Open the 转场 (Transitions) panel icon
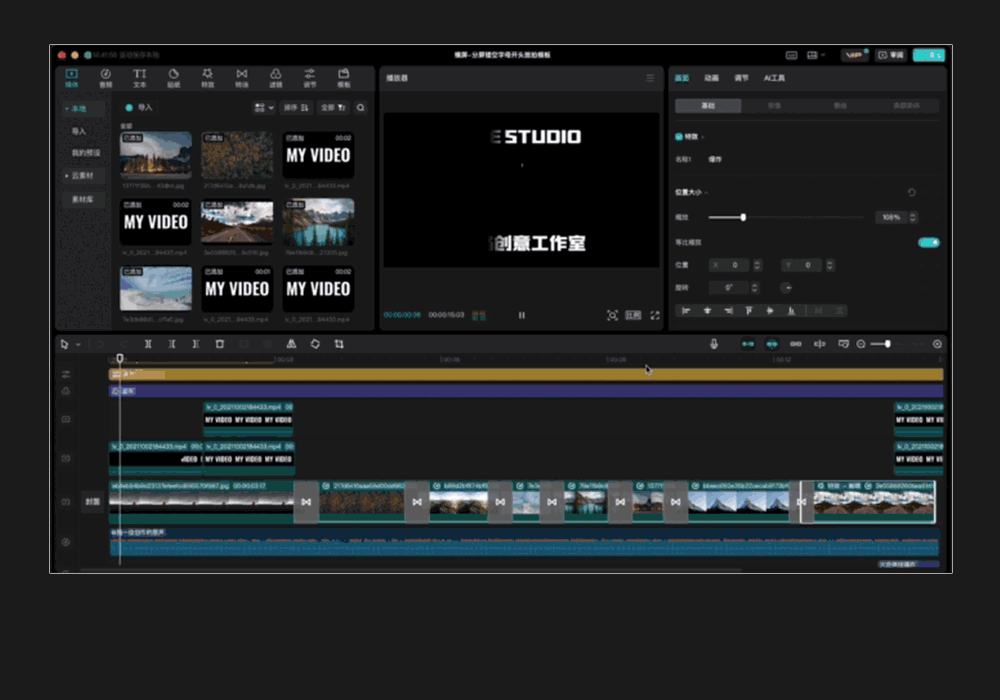 [241, 77]
